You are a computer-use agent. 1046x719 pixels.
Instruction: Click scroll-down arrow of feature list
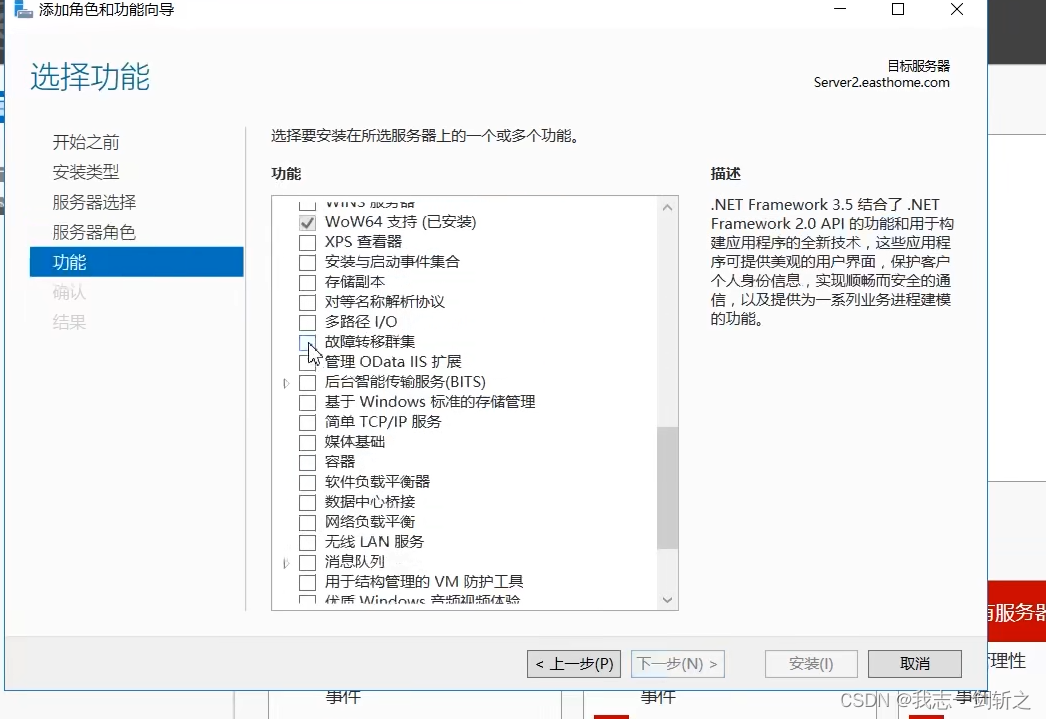667,600
